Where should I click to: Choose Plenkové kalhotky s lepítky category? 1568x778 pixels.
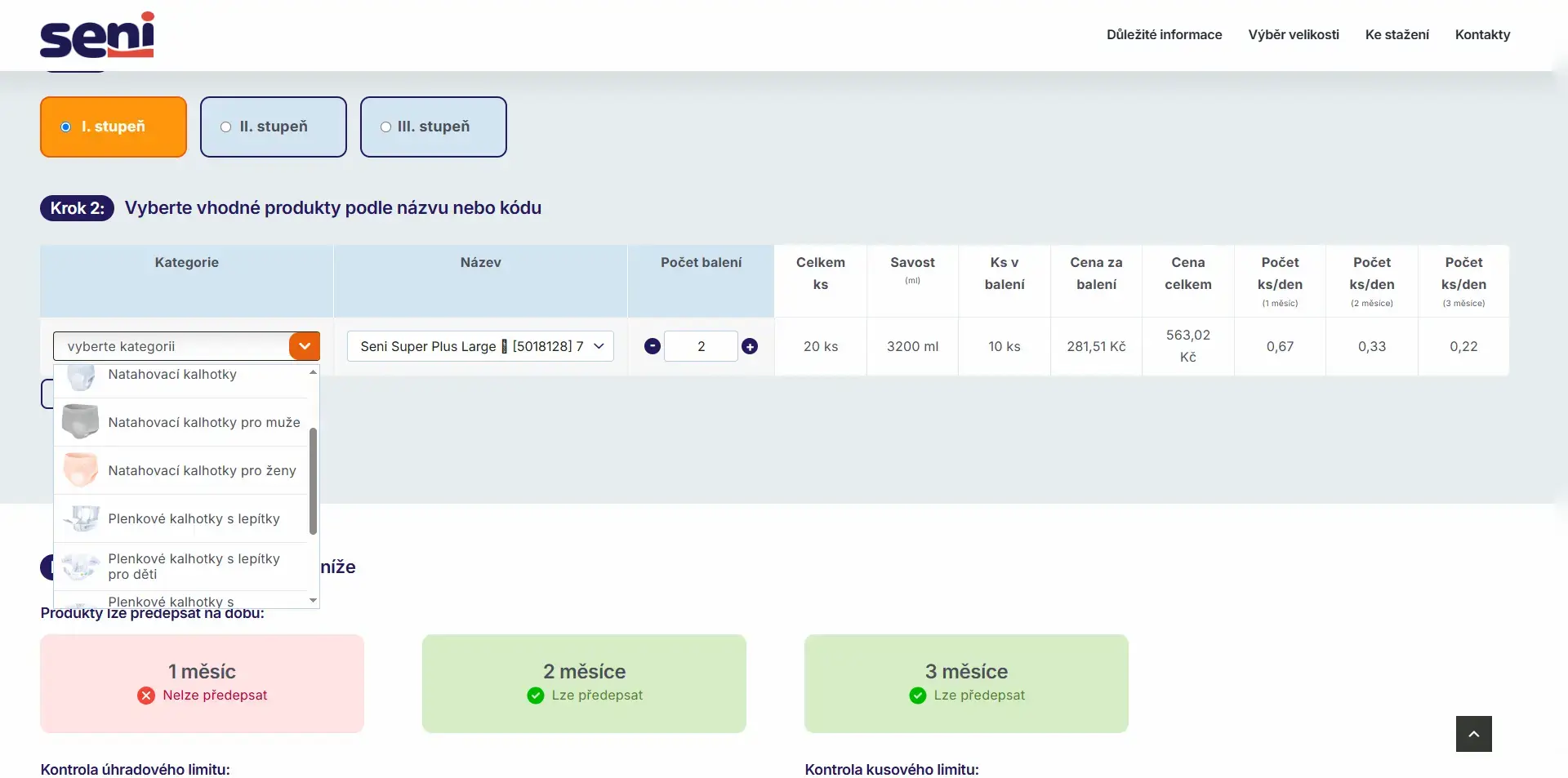click(180, 518)
